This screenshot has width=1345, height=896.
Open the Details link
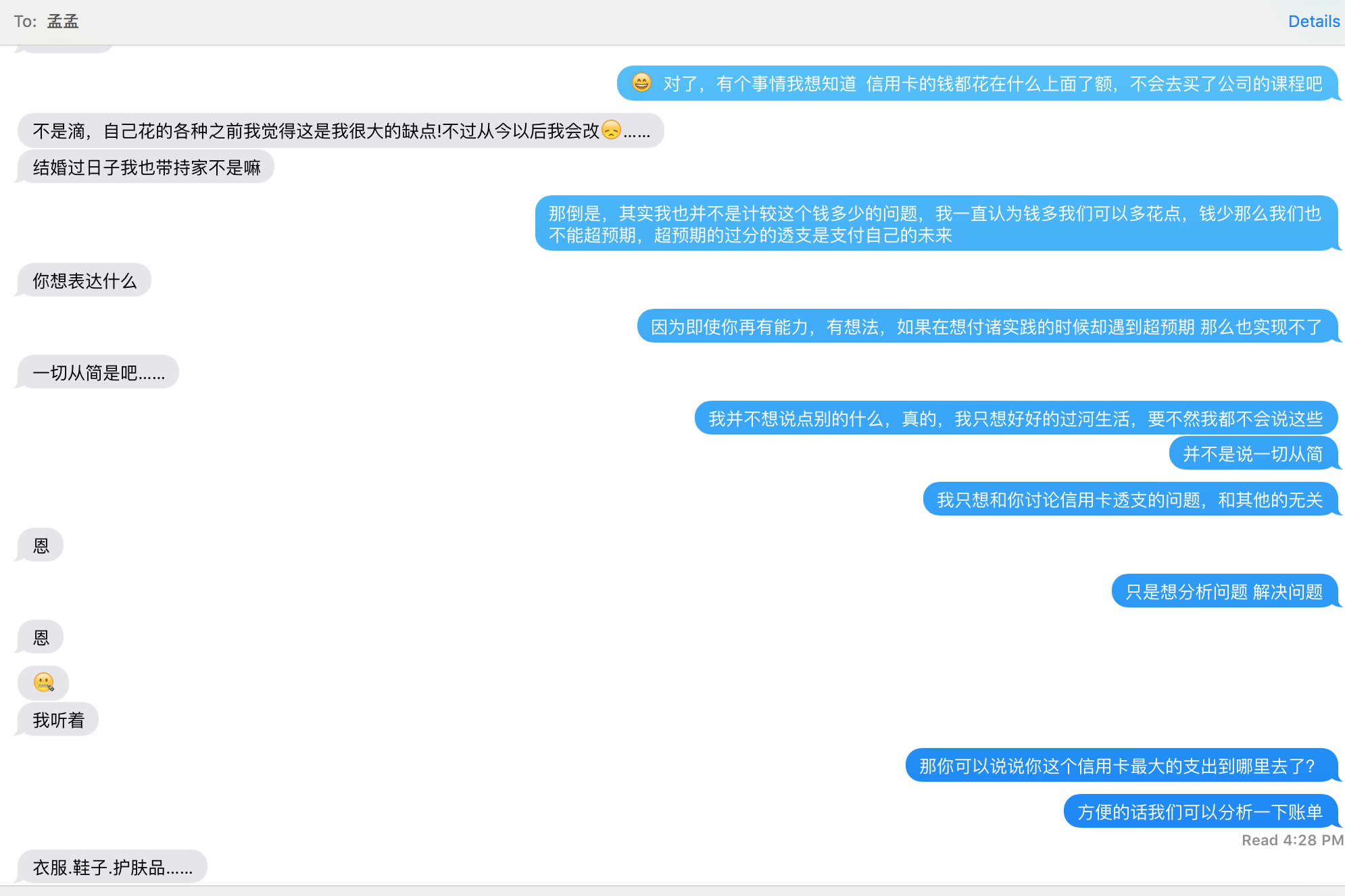click(x=1313, y=22)
